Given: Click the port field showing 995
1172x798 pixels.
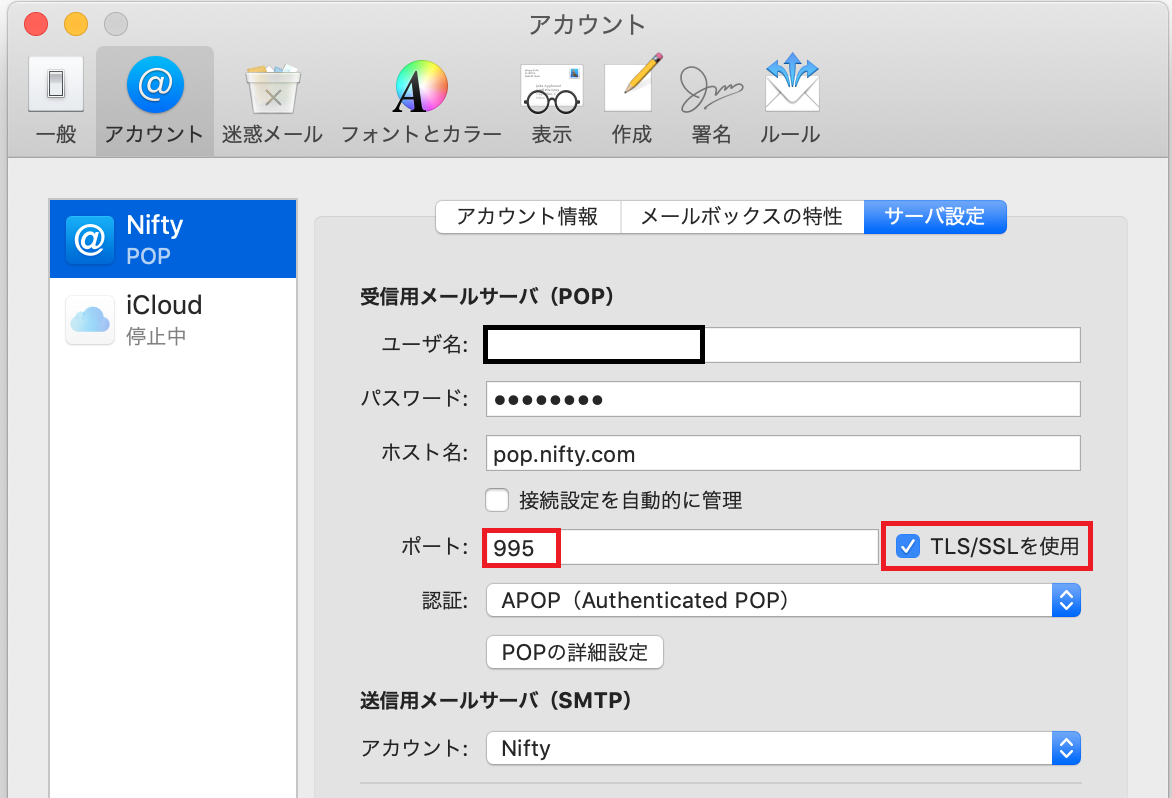Looking at the screenshot, I should pos(680,548).
